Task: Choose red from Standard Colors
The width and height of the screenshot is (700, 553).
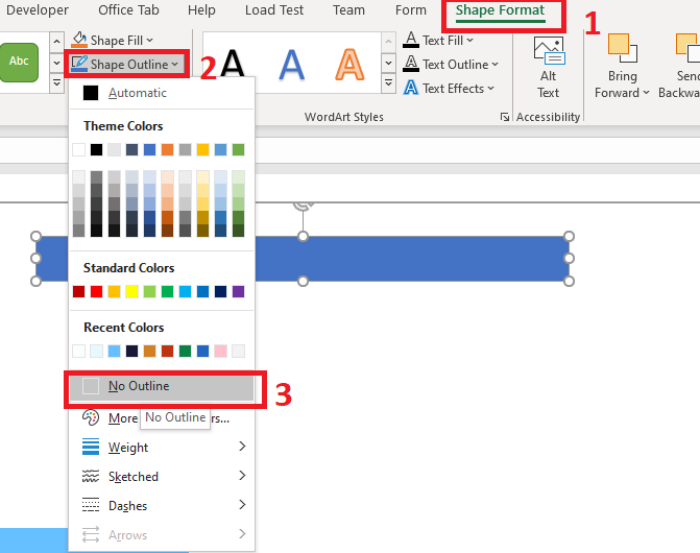Action: 96,292
